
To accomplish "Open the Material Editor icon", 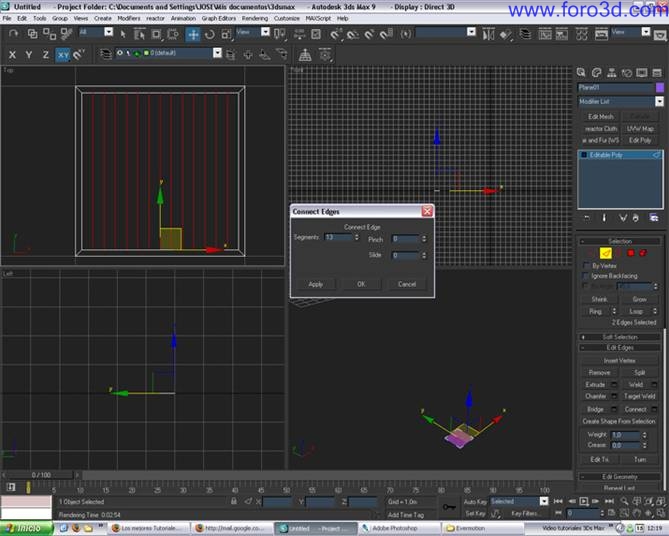I will [x=582, y=34].
